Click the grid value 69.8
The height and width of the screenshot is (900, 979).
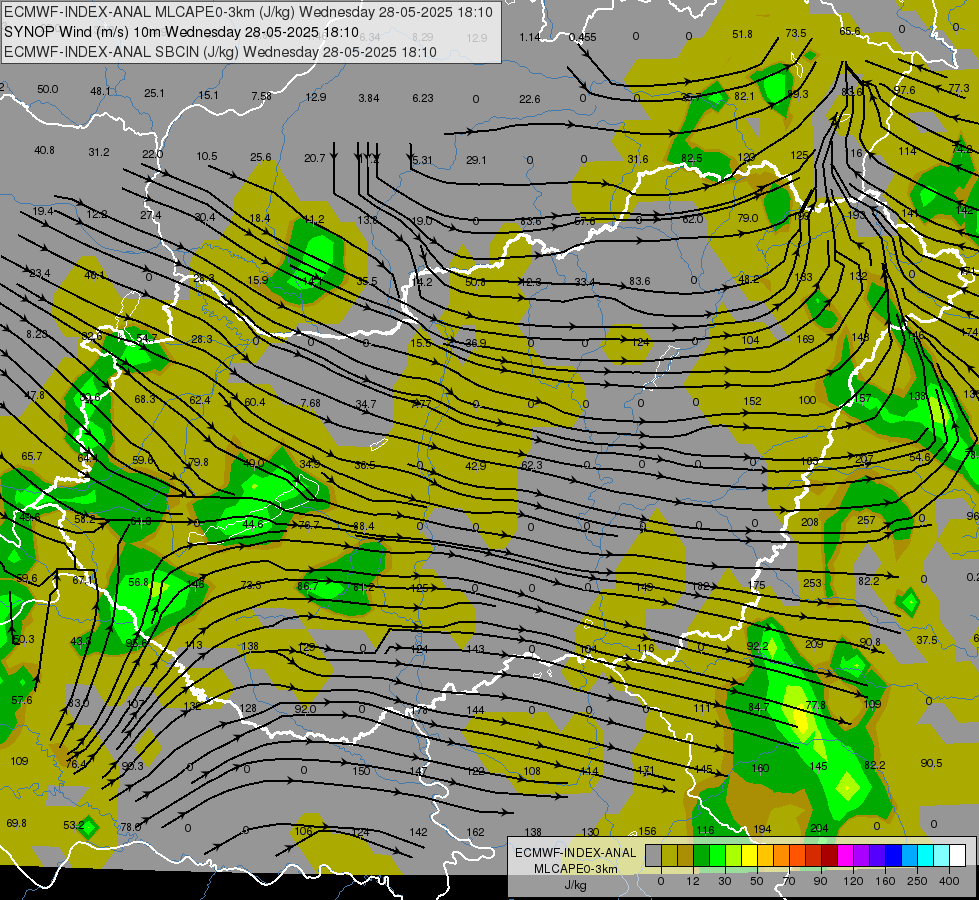tap(17, 823)
